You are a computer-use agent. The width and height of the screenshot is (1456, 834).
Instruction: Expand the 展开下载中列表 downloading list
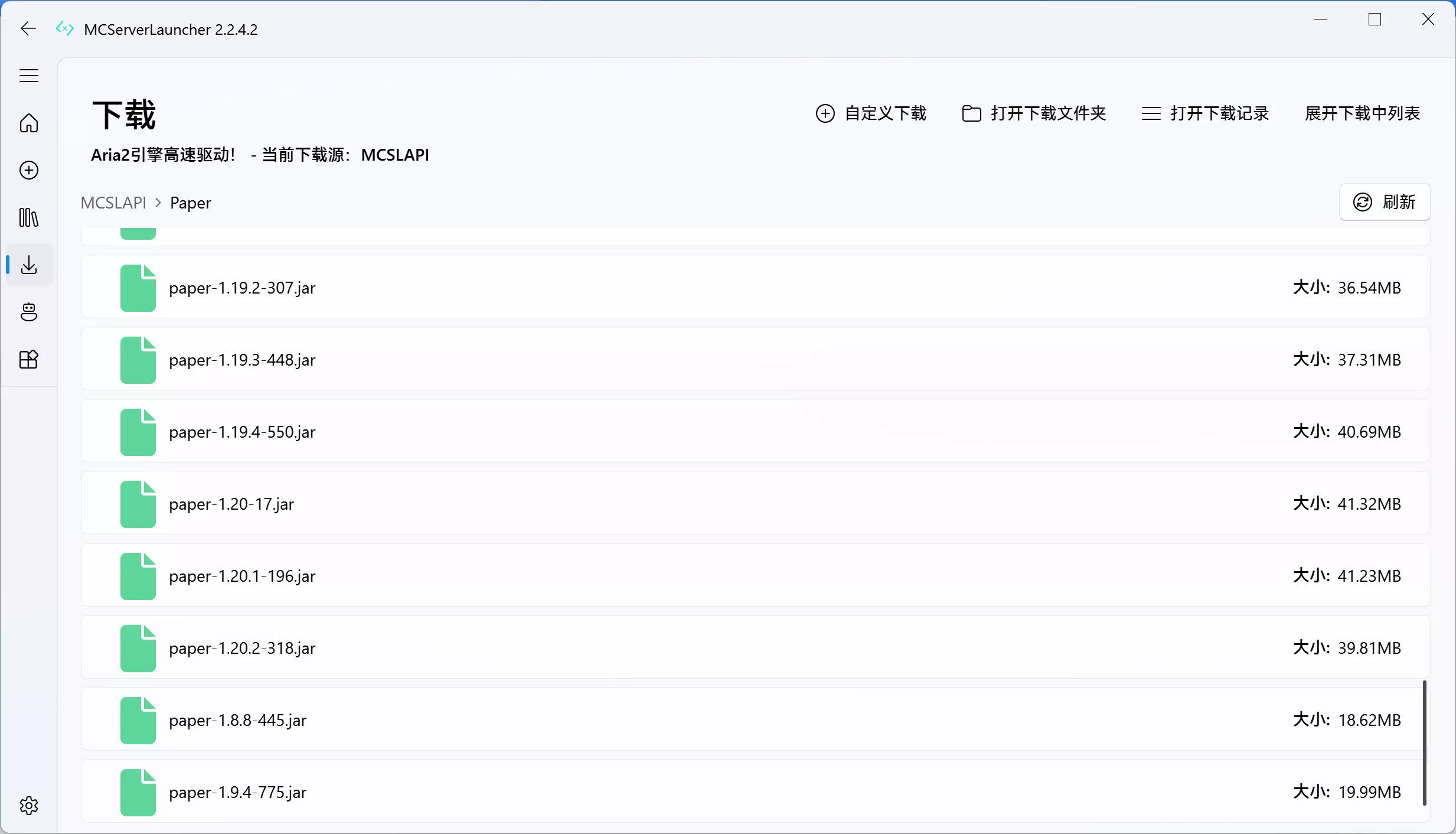pyautogui.click(x=1361, y=113)
